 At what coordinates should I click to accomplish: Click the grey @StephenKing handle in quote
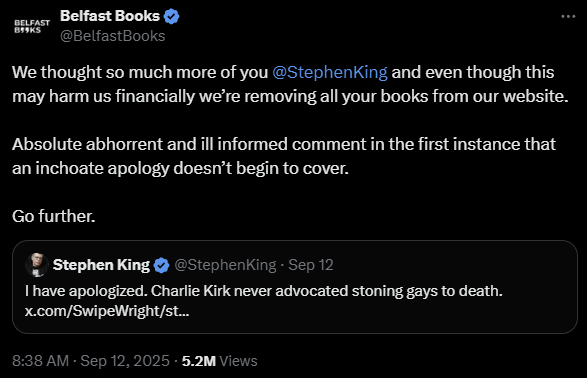(x=225, y=265)
